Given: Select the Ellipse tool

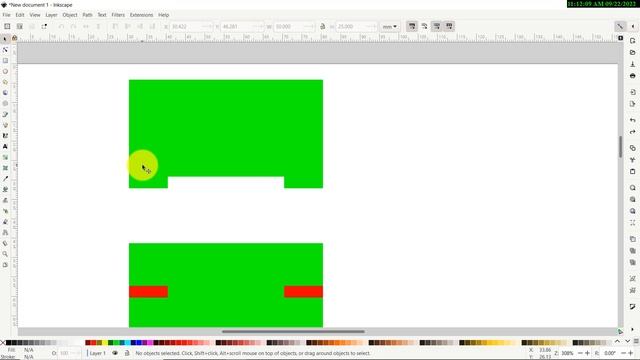Looking at the screenshot, I should (x=5, y=71).
